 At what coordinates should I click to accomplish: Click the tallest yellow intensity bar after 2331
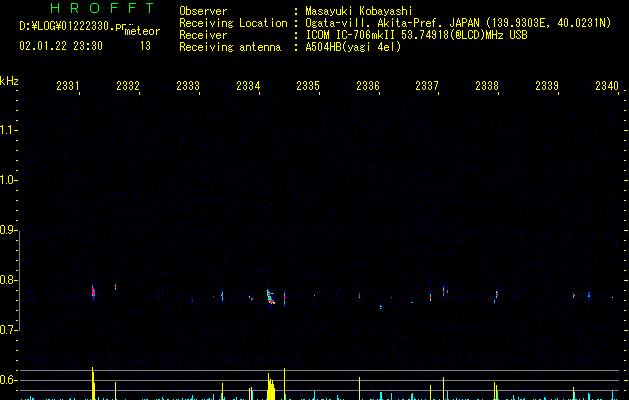93,383
